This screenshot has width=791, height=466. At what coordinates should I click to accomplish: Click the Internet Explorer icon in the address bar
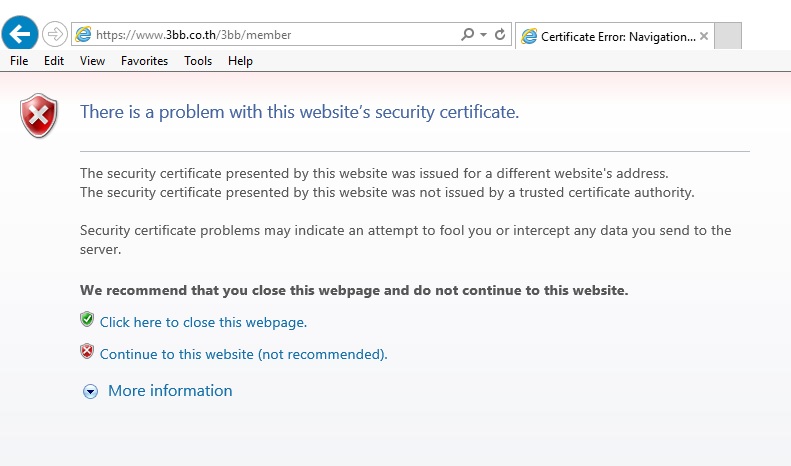point(84,35)
